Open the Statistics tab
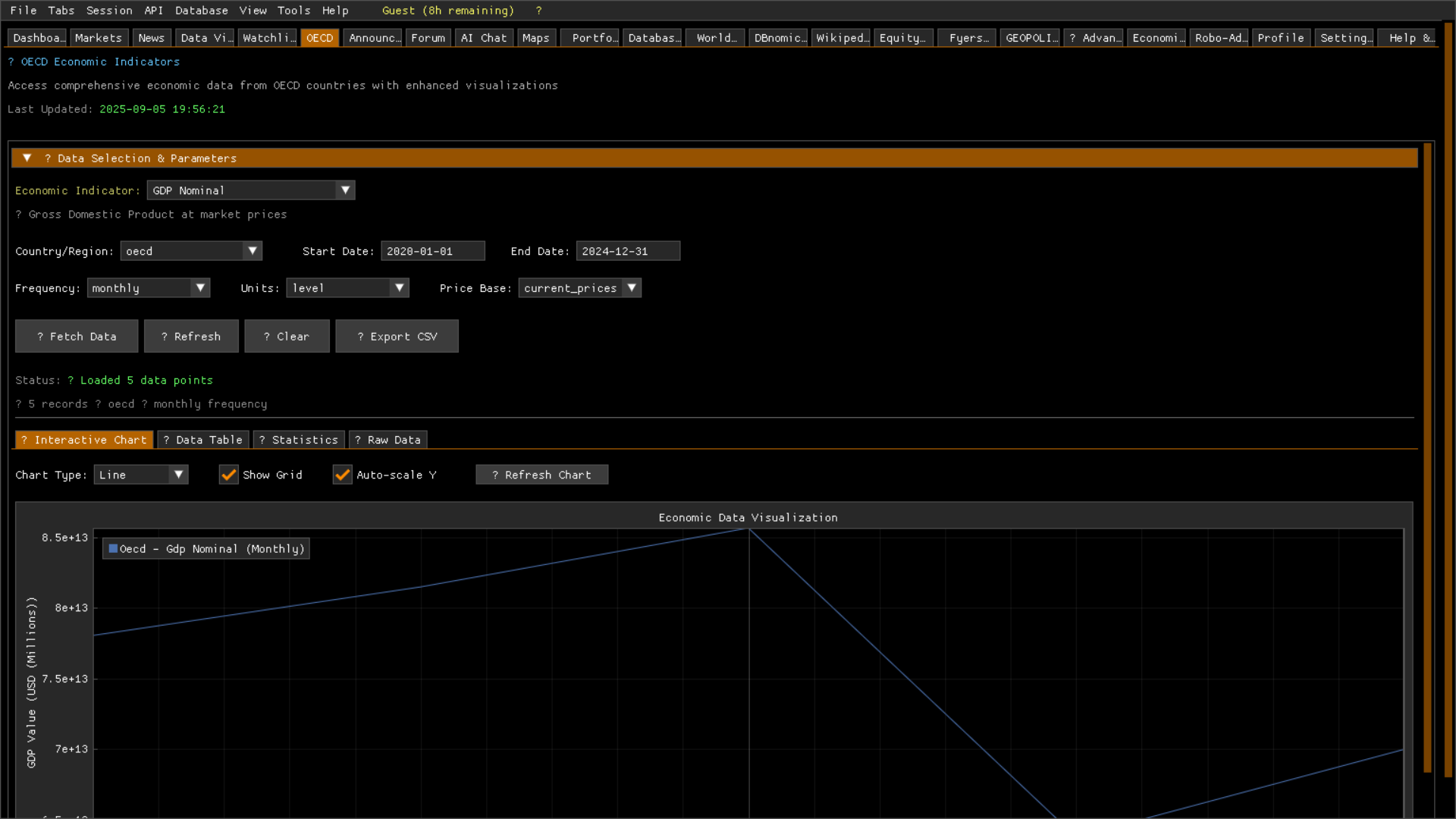The height and width of the screenshot is (819, 1456). [299, 440]
